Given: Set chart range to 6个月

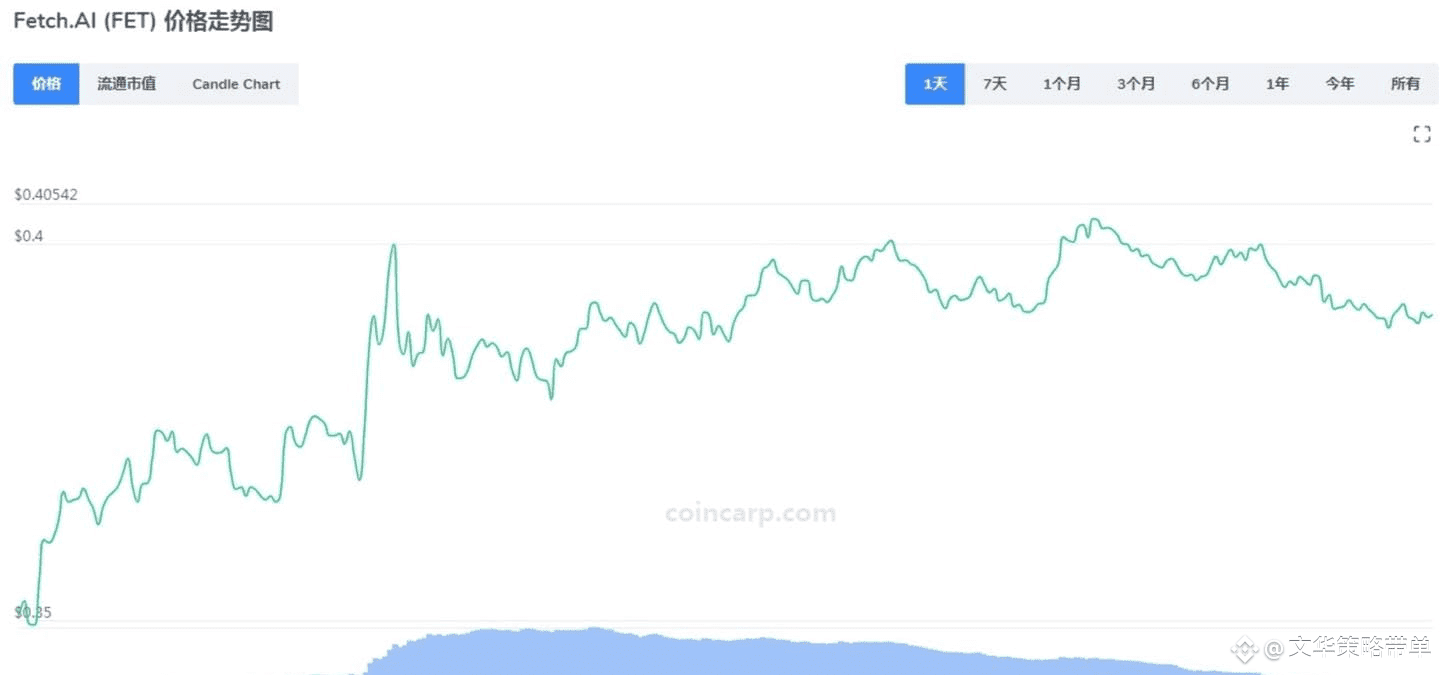Looking at the screenshot, I should click(1210, 84).
